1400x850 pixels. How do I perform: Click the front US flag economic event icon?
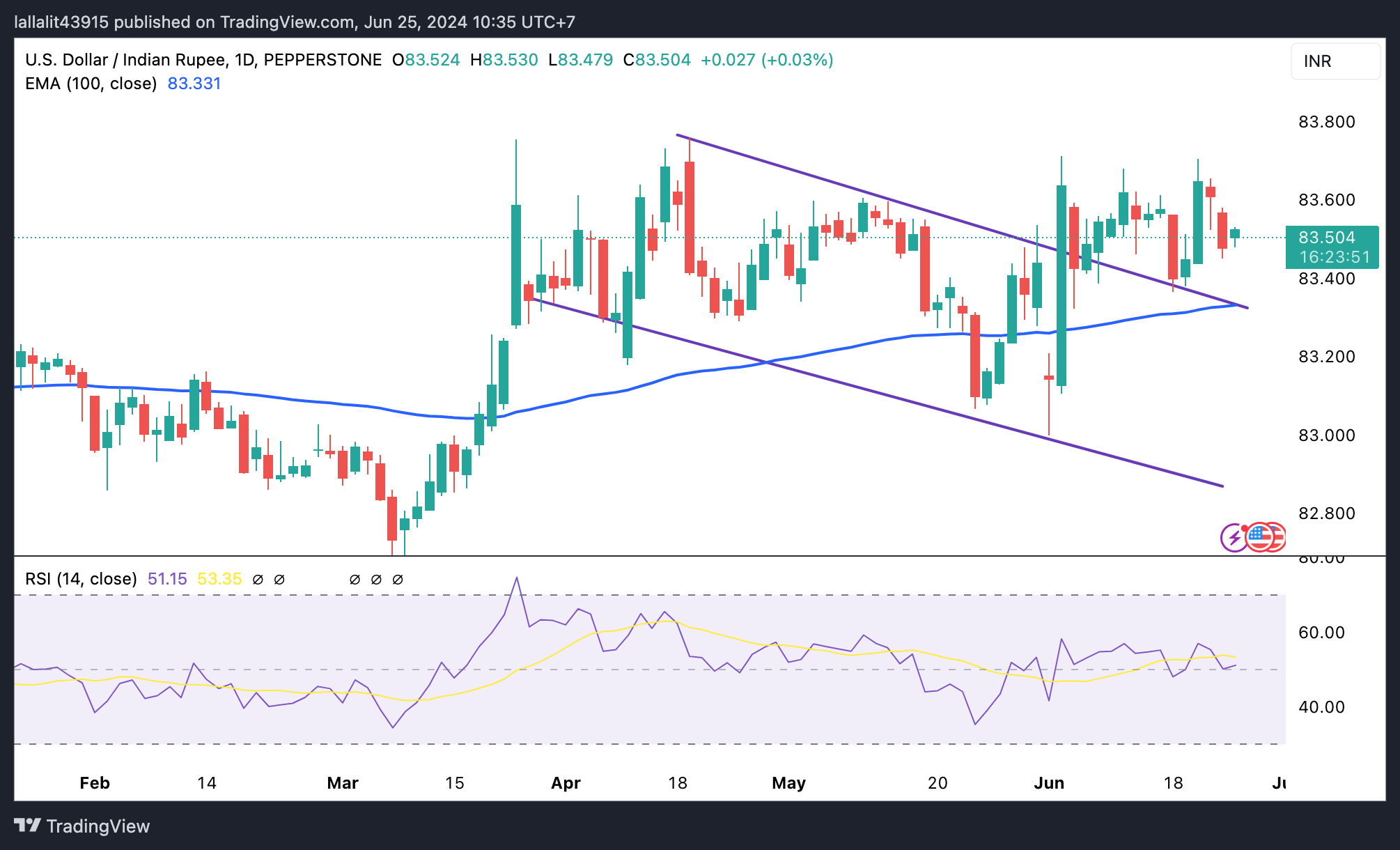(x=1259, y=536)
